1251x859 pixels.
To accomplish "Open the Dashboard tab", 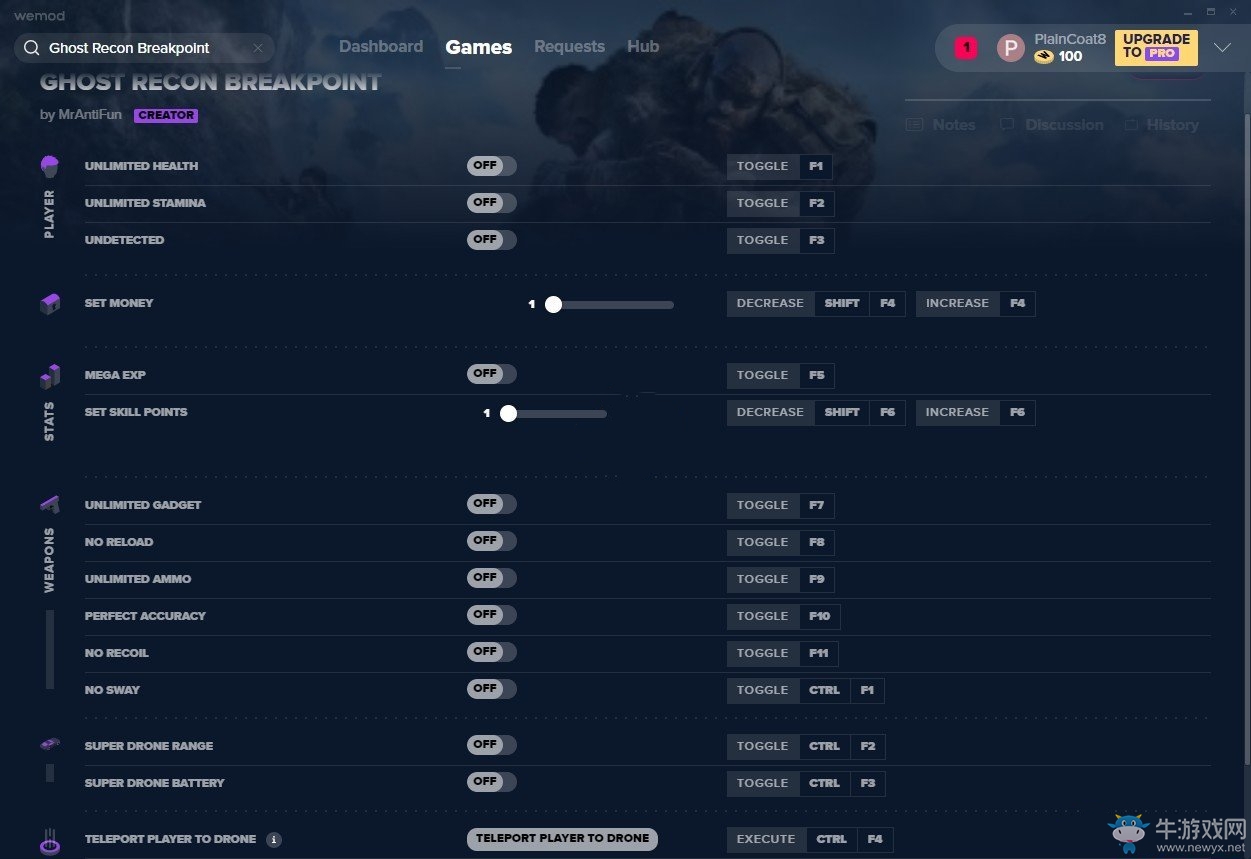I will [x=381, y=47].
